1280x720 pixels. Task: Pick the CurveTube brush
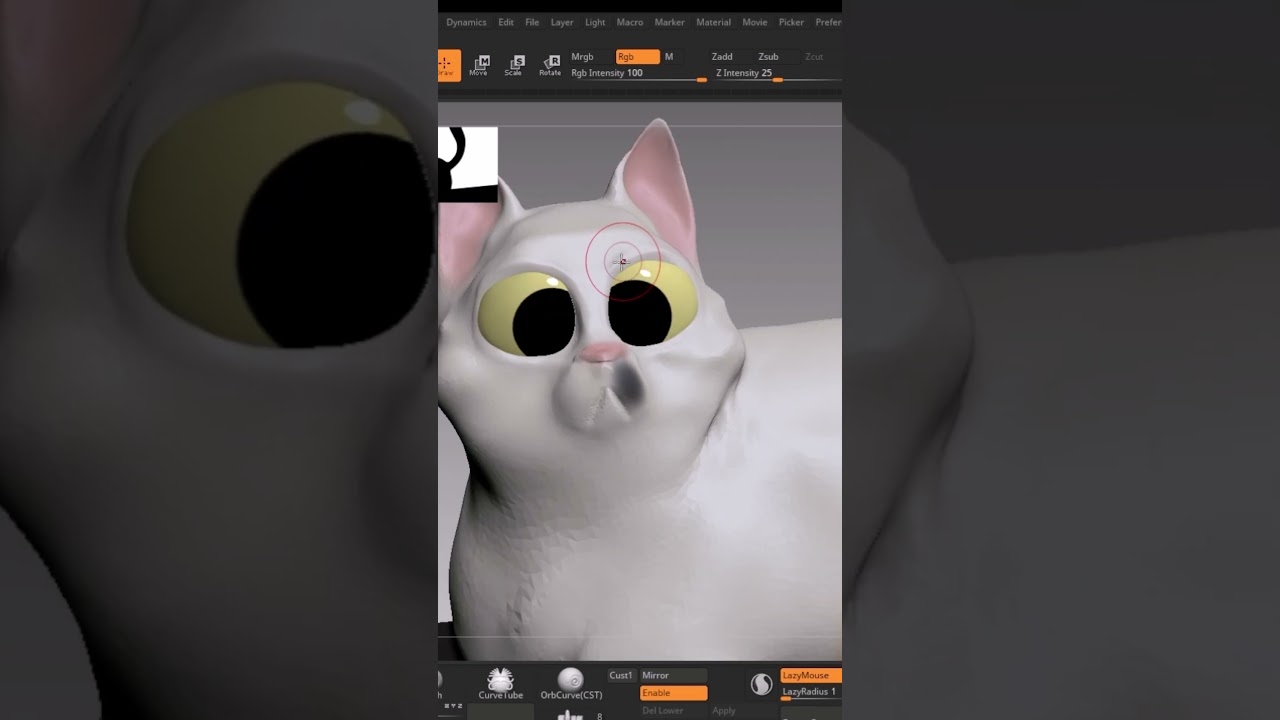click(500, 683)
